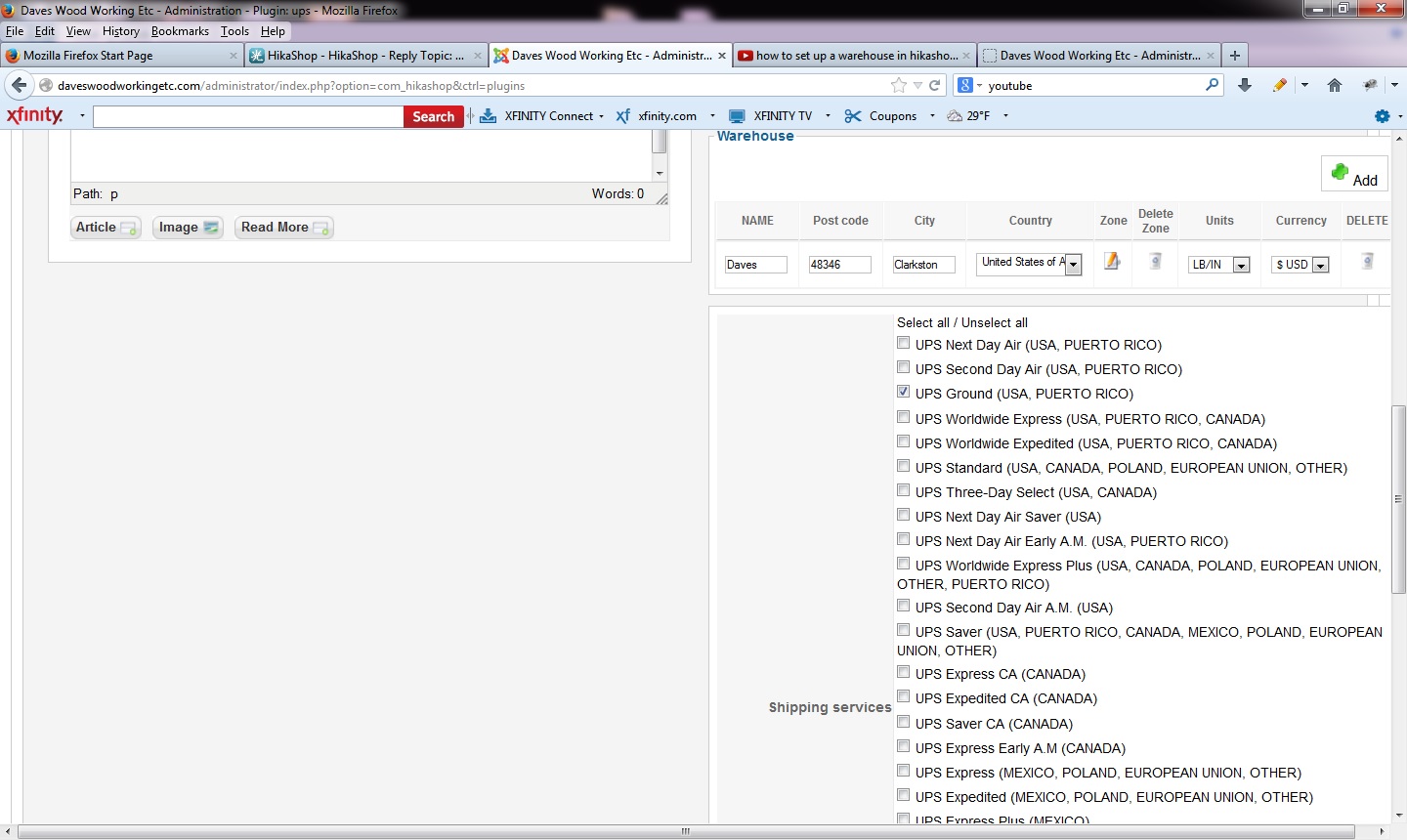The height and width of the screenshot is (840, 1407).
Task: Go to the Firefox home icon
Action: pos(1335,86)
